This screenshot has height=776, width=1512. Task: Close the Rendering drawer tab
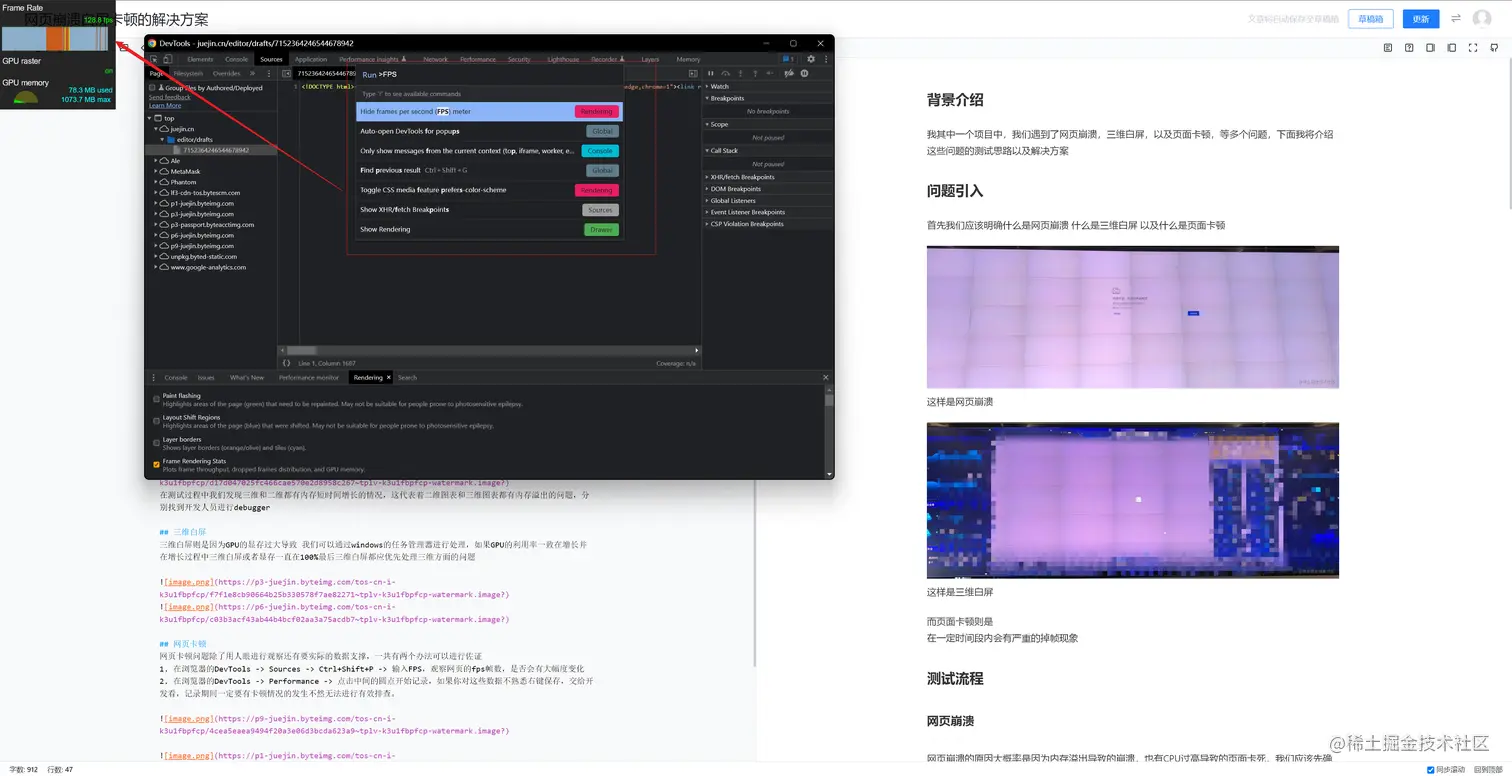pyautogui.click(x=388, y=378)
